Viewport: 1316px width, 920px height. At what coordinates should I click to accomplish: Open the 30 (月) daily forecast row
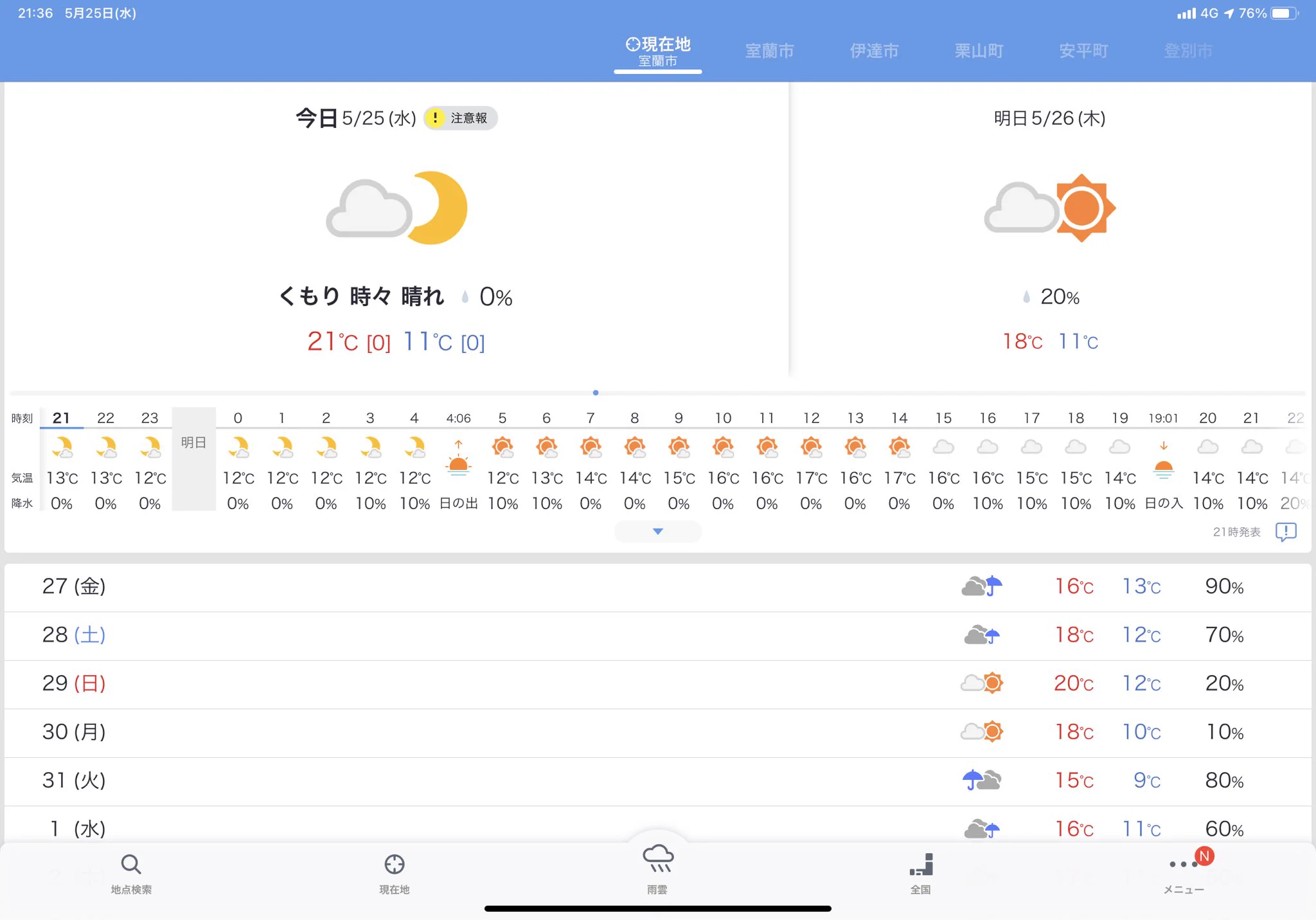click(x=657, y=733)
